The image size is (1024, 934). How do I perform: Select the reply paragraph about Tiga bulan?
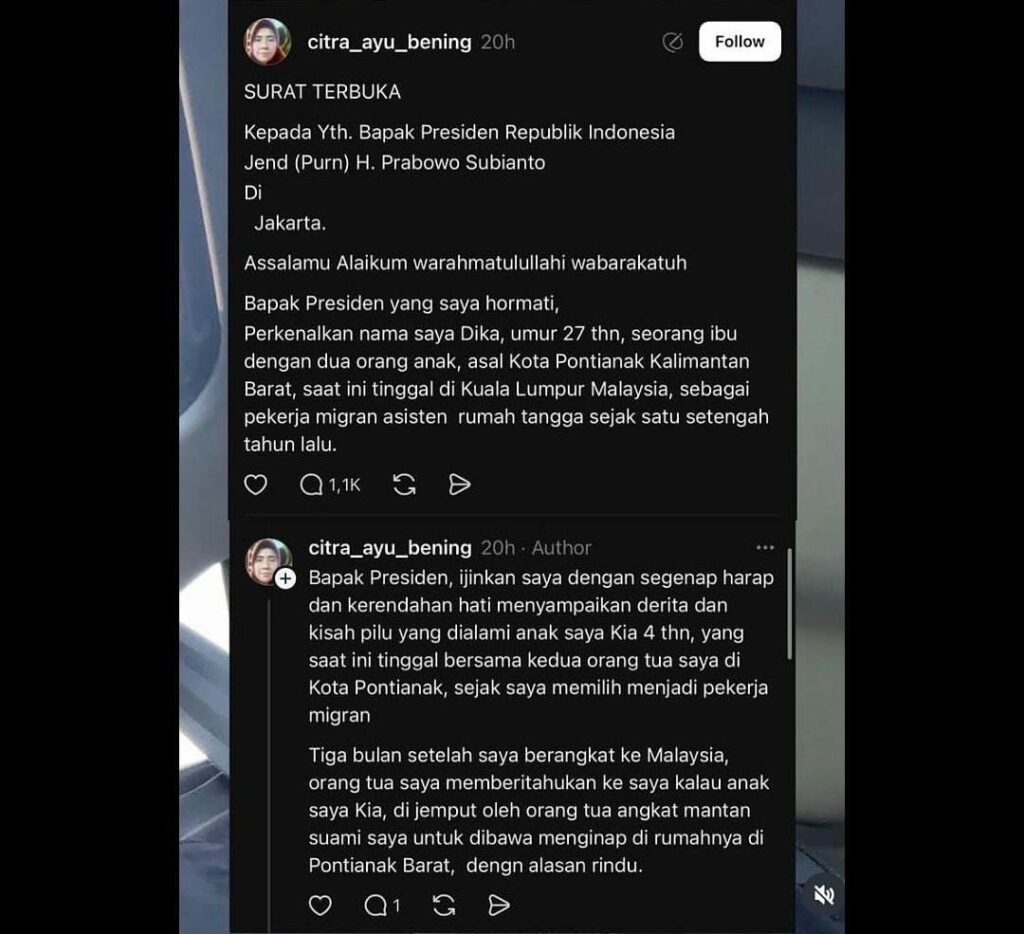pyautogui.click(x=539, y=810)
